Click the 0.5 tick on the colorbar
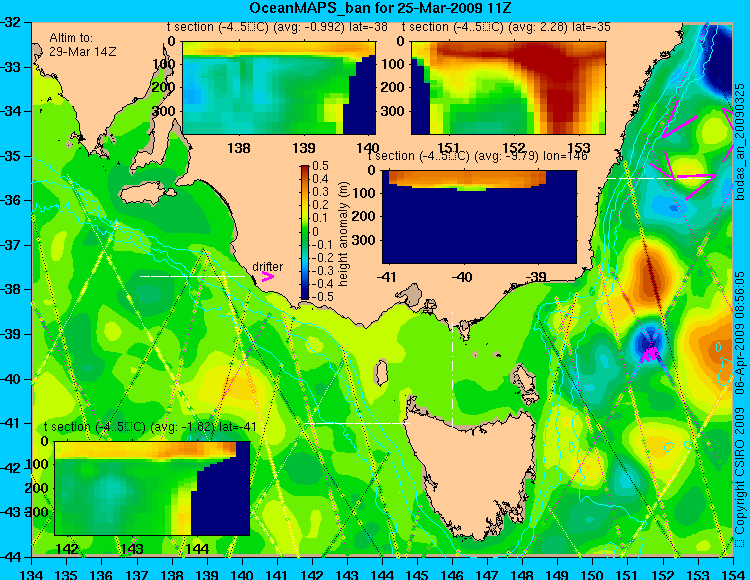The height and width of the screenshot is (580, 750). 320,166
